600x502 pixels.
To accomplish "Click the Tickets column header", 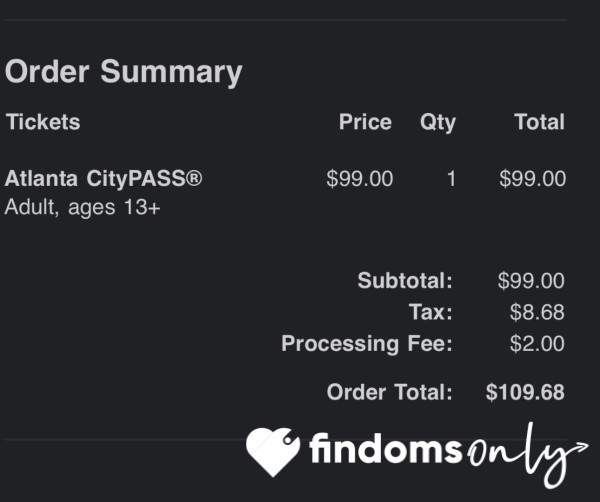I will point(43,122).
